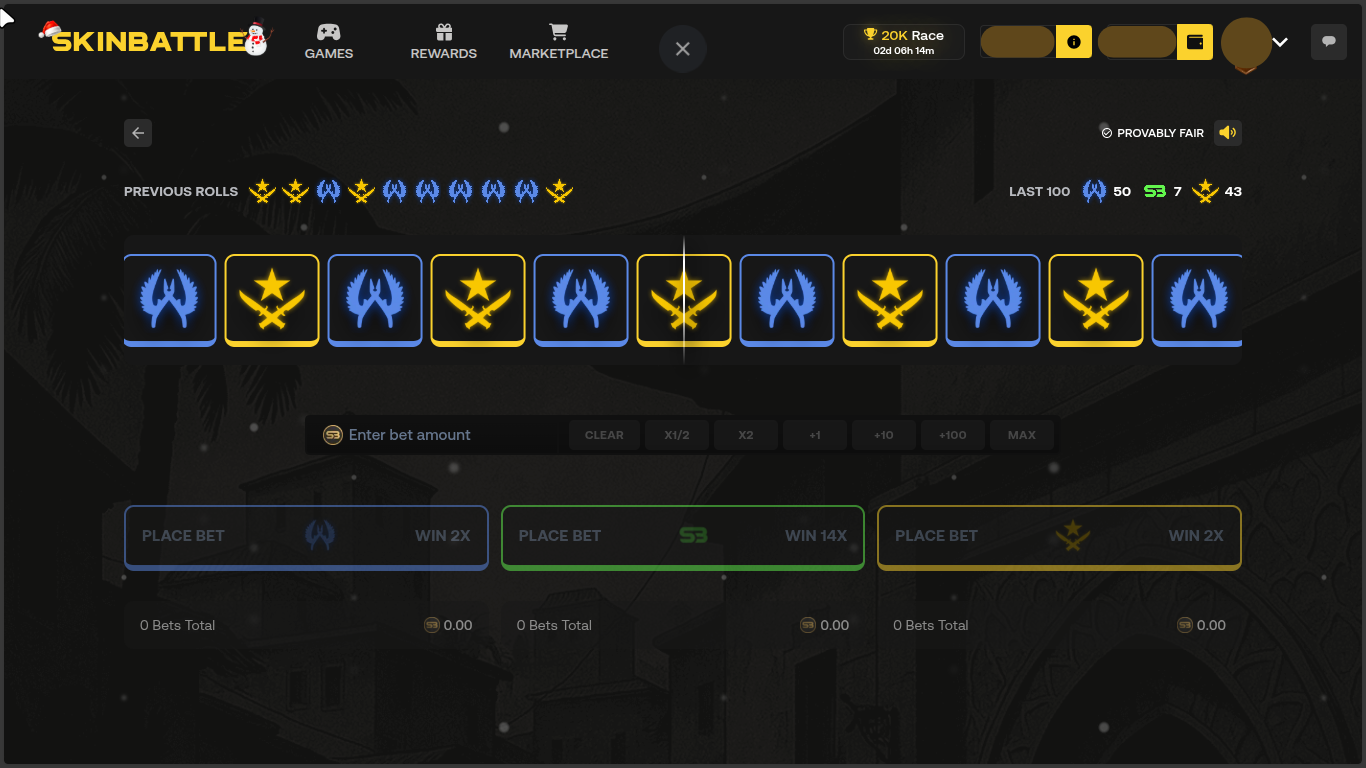Click the Provably Fair check badge

(x=1106, y=132)
